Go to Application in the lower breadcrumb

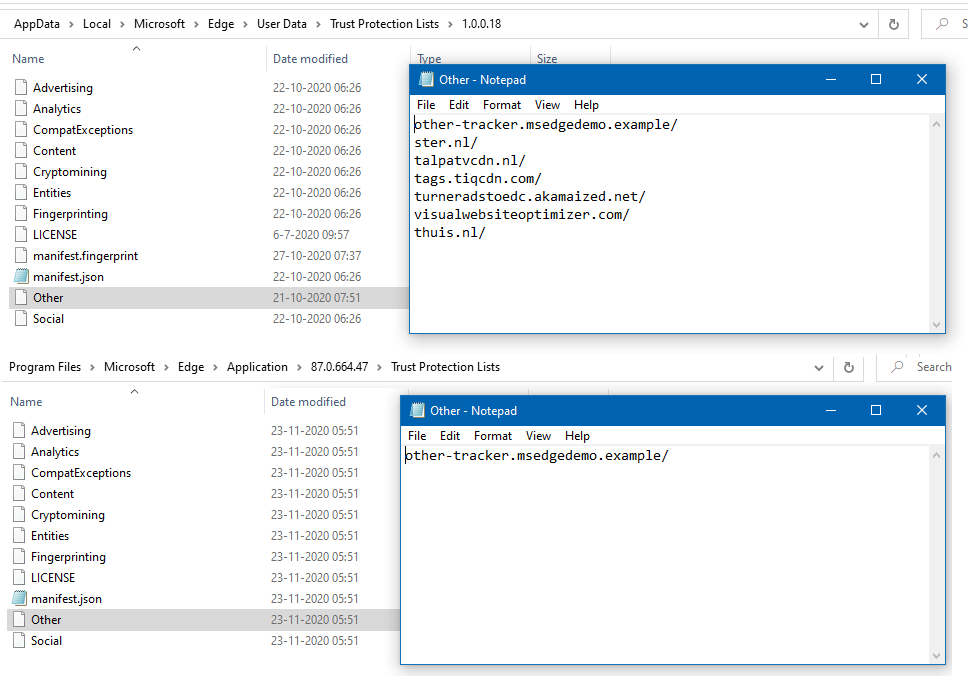pos(257,367)
